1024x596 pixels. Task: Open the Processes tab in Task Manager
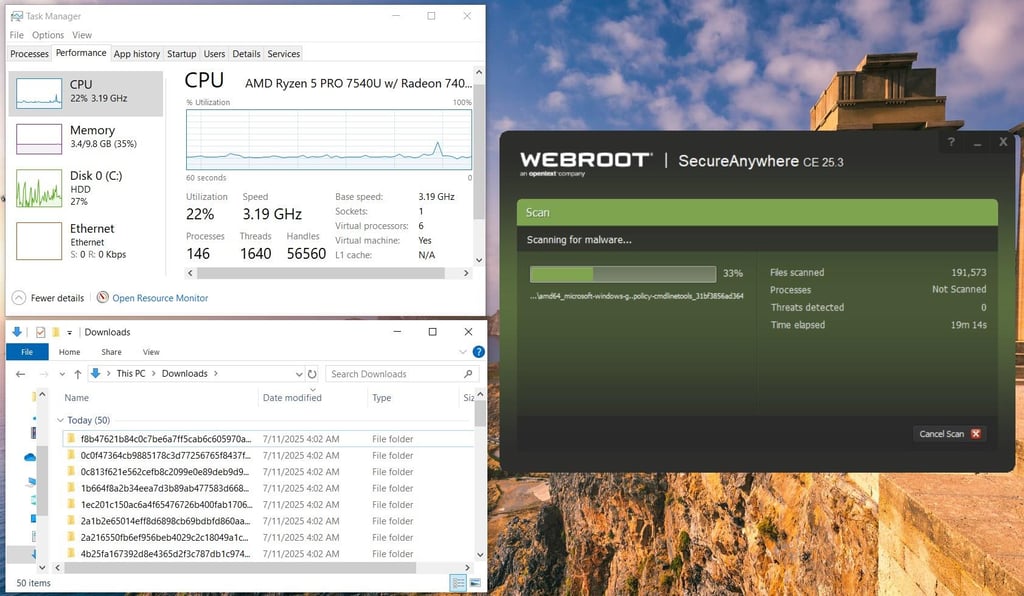tap(29, 54)
